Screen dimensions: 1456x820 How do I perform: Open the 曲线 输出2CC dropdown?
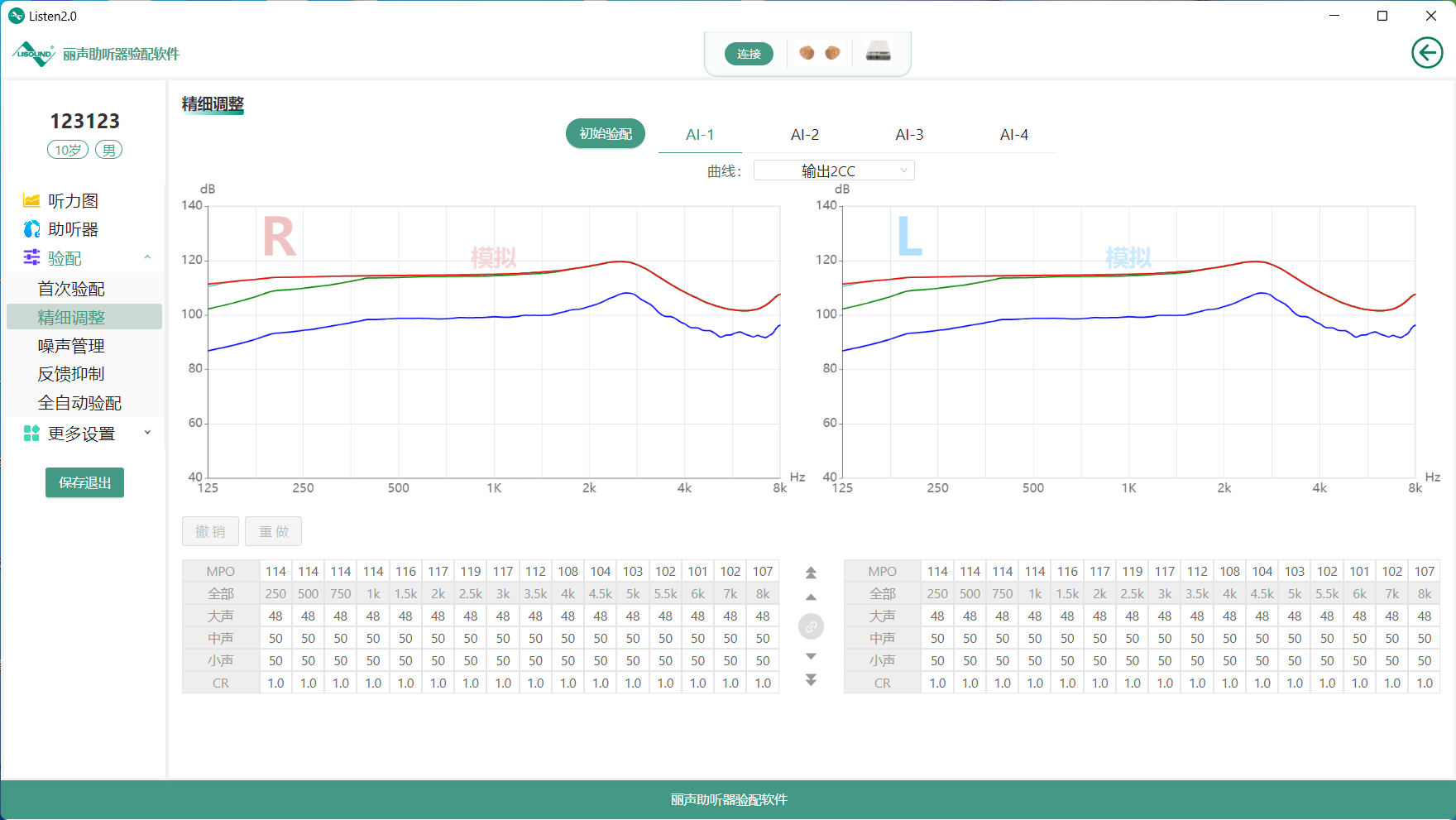click(834, 170)
